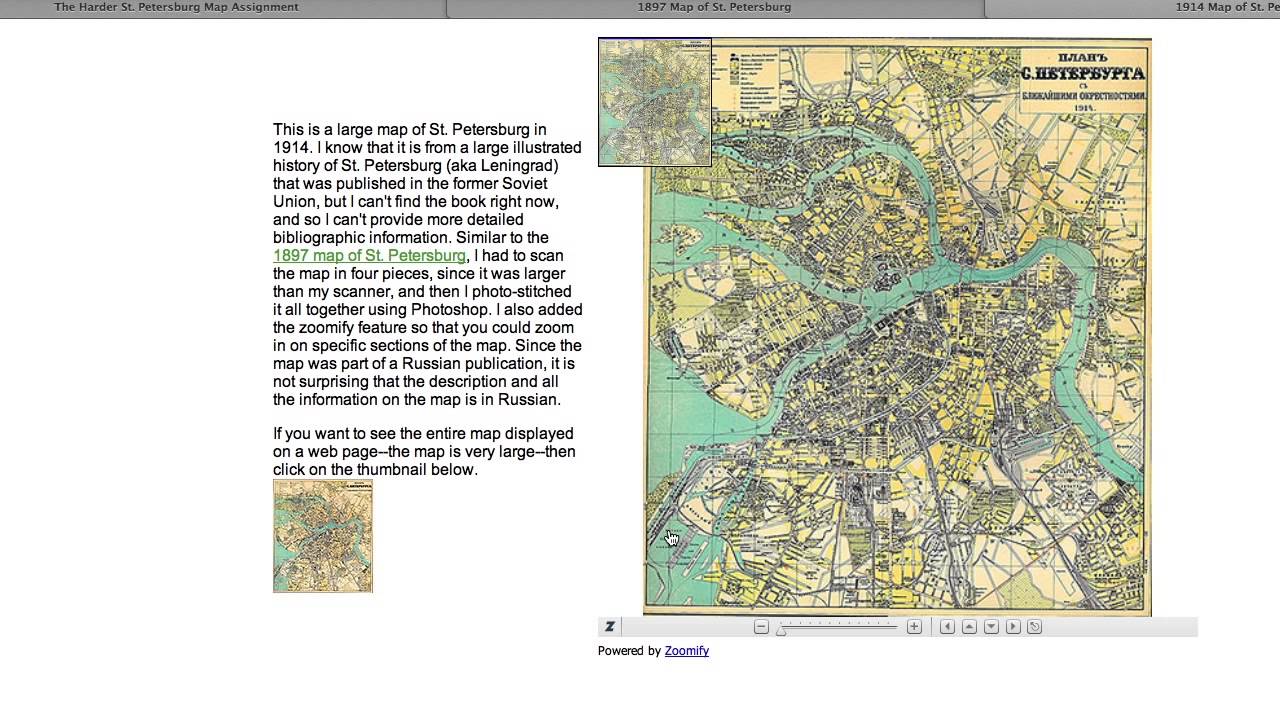
Task: Open the 1897 Map of St. Petersburg tab
Action: [x=714, y=8]
